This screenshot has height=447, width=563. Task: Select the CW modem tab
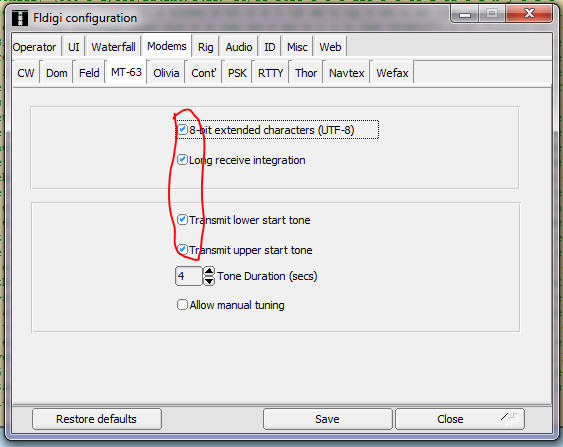[x=26, y=73]
